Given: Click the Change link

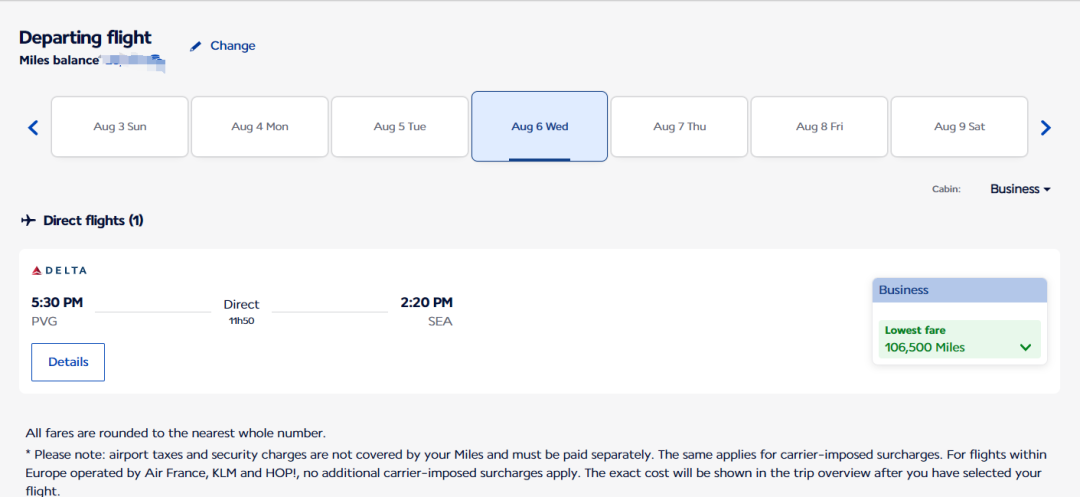Looking at the screenshot, I should point(232,46).
